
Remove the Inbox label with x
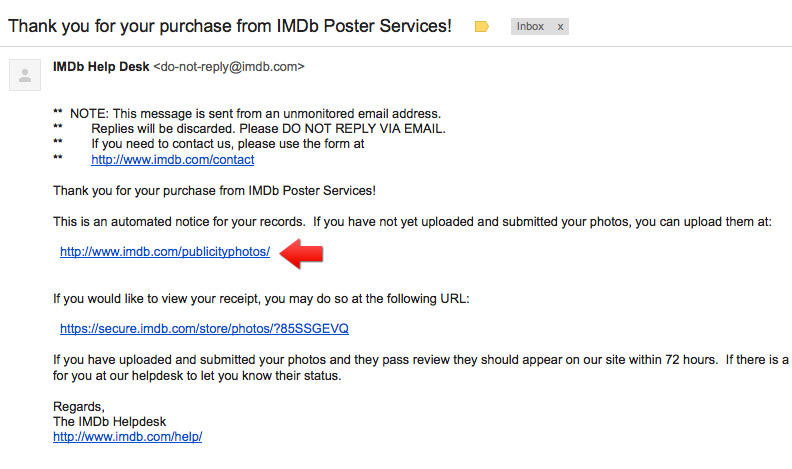tap(560, 27)
